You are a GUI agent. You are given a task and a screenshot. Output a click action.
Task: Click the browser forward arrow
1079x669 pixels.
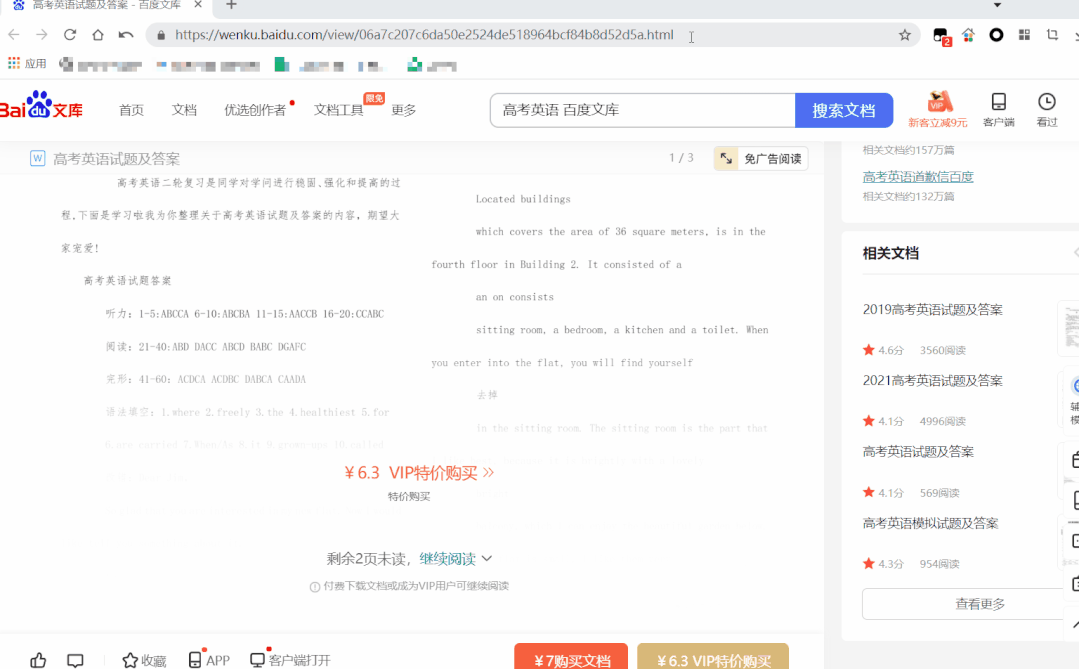click(41, 34)
